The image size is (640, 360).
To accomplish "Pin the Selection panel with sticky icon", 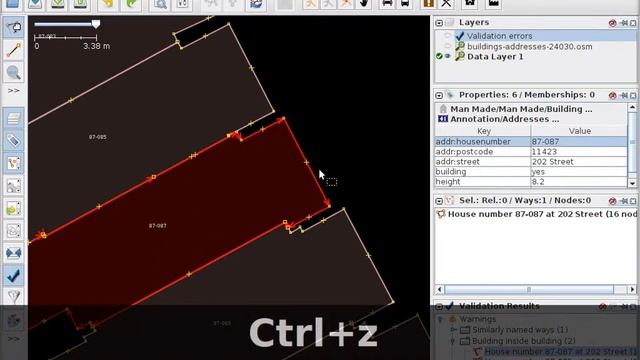I will (x=623, y=201).
